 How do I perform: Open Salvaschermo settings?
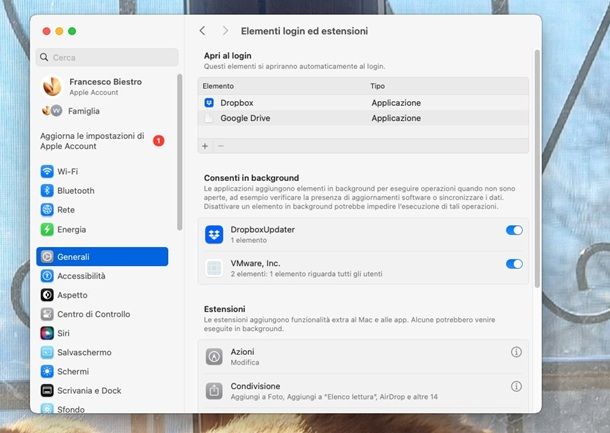click(x=84, y=352)
